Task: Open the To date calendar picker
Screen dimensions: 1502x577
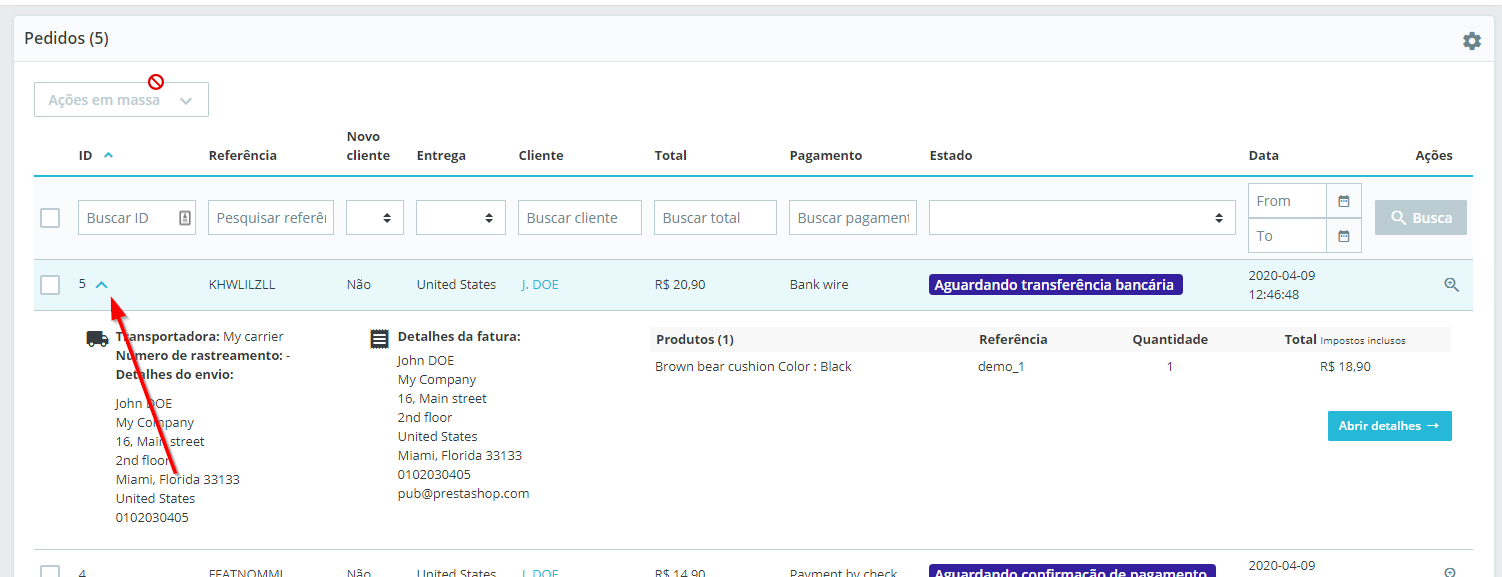Action: click(1344, 235)
